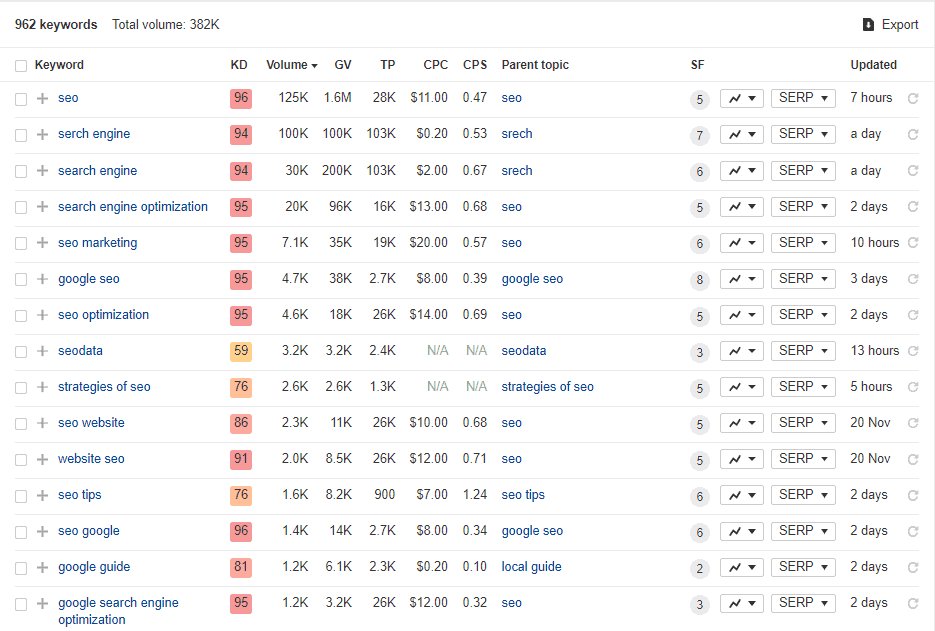Refresh the "seo" row updated 7 hours ago
This screenshot has width=935, height=631.
(x=912, y=98)
